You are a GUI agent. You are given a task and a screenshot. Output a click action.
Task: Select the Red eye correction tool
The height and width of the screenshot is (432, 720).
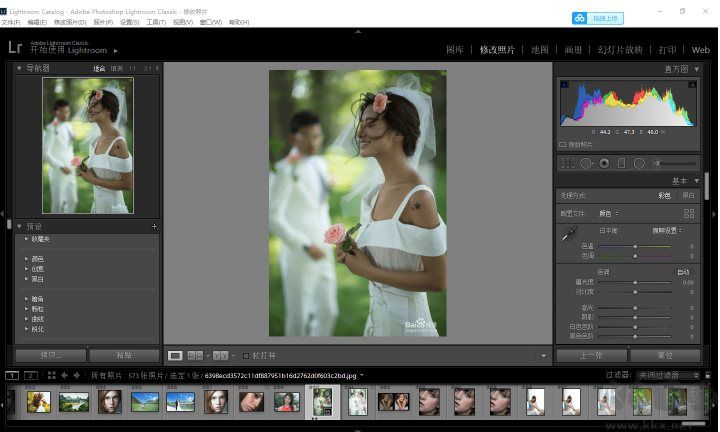point(604,163)
